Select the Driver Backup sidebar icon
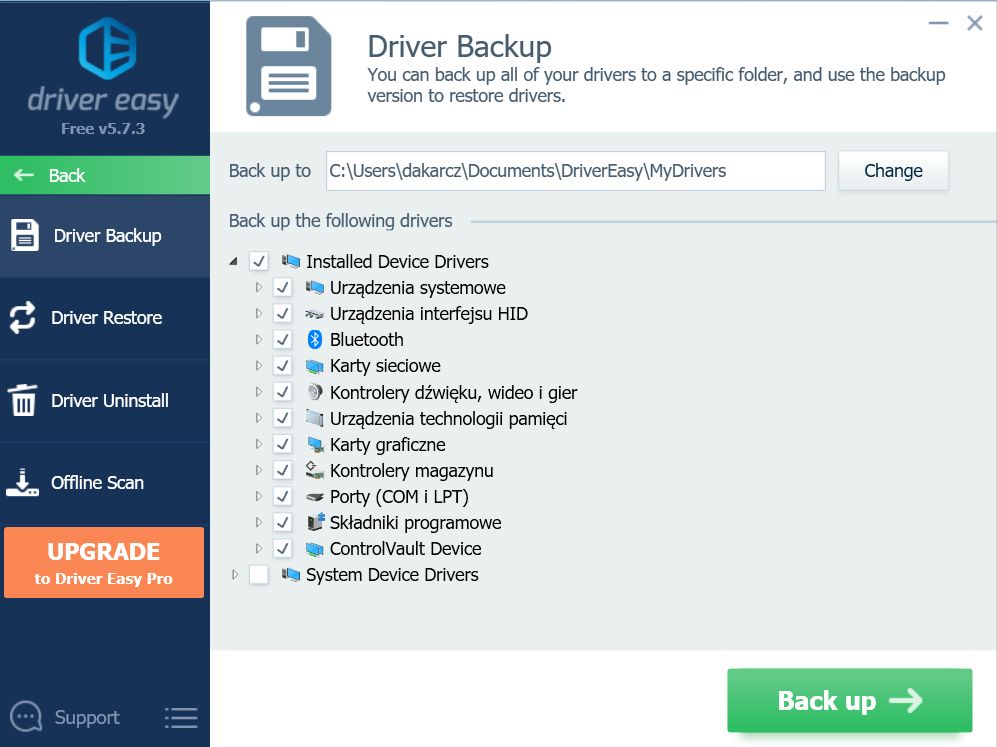This screenshot has height=747, width=997. pos(24,236)
